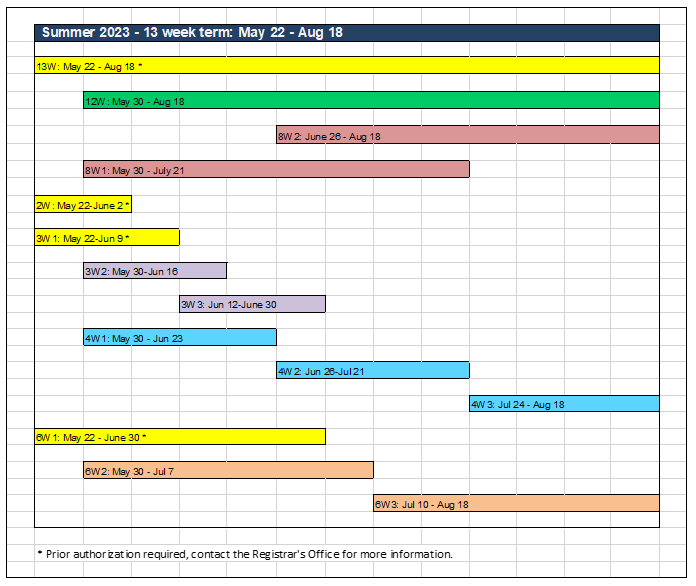Click the 3W 2: May 30-Jun 16 bar
Image resolution: width=696 pixels, height=586 pixels.
155,270
